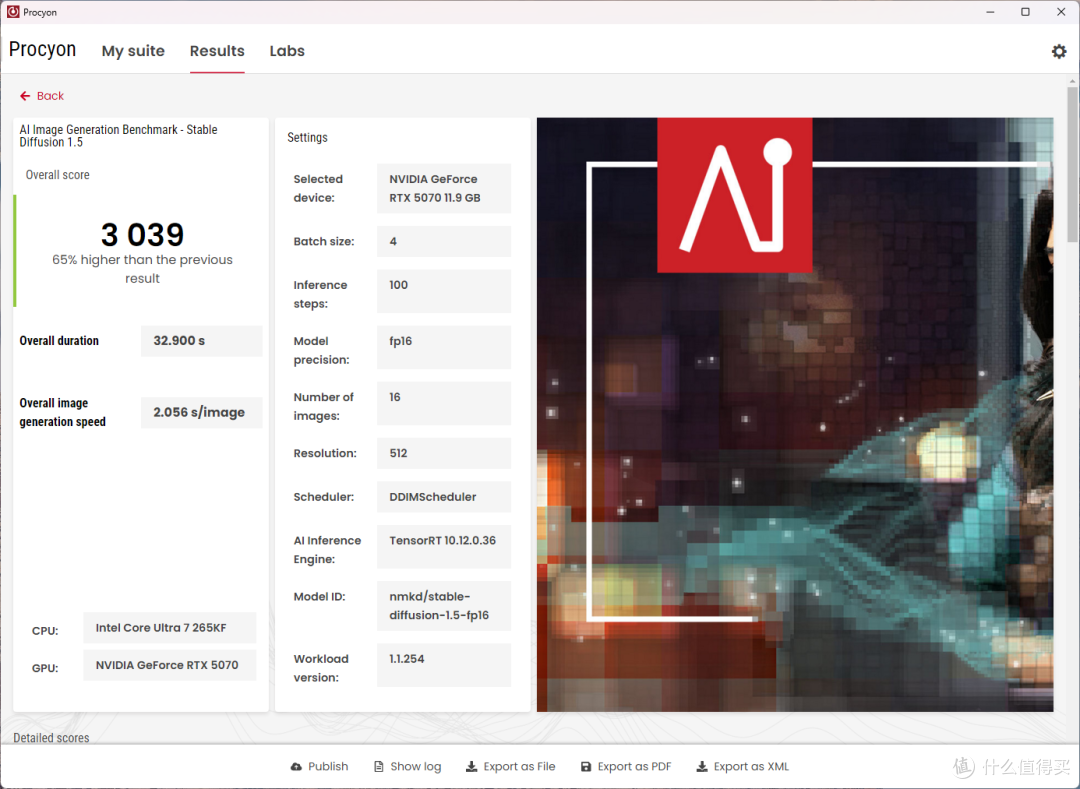Click Workload version 1.1.254
The height and width of the screenshot is (789, 1080).
[444, 665]
